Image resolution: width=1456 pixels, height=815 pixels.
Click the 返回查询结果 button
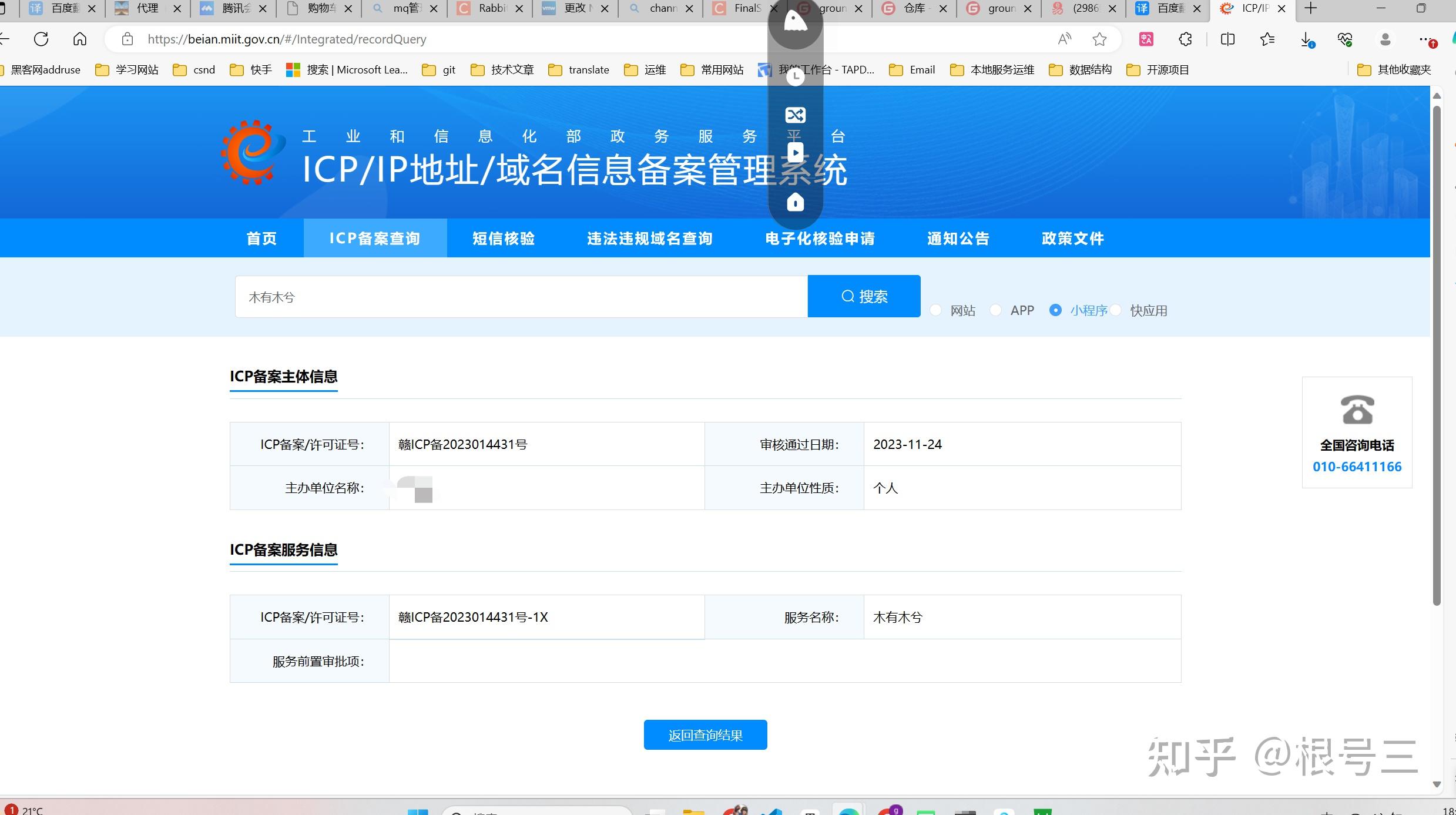tap(705, 735)
